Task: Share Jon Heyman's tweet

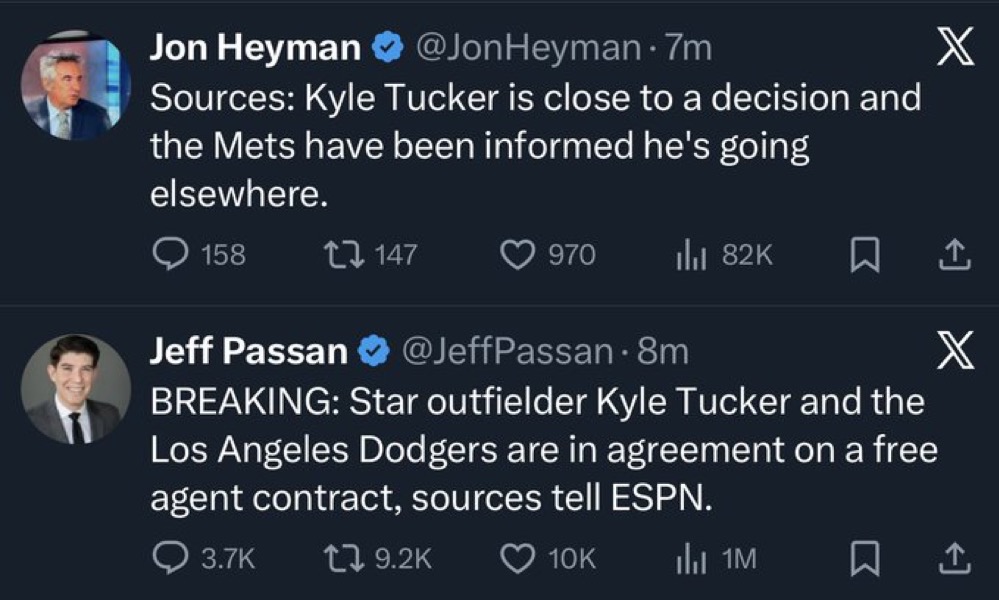Action: coord(954,256)
